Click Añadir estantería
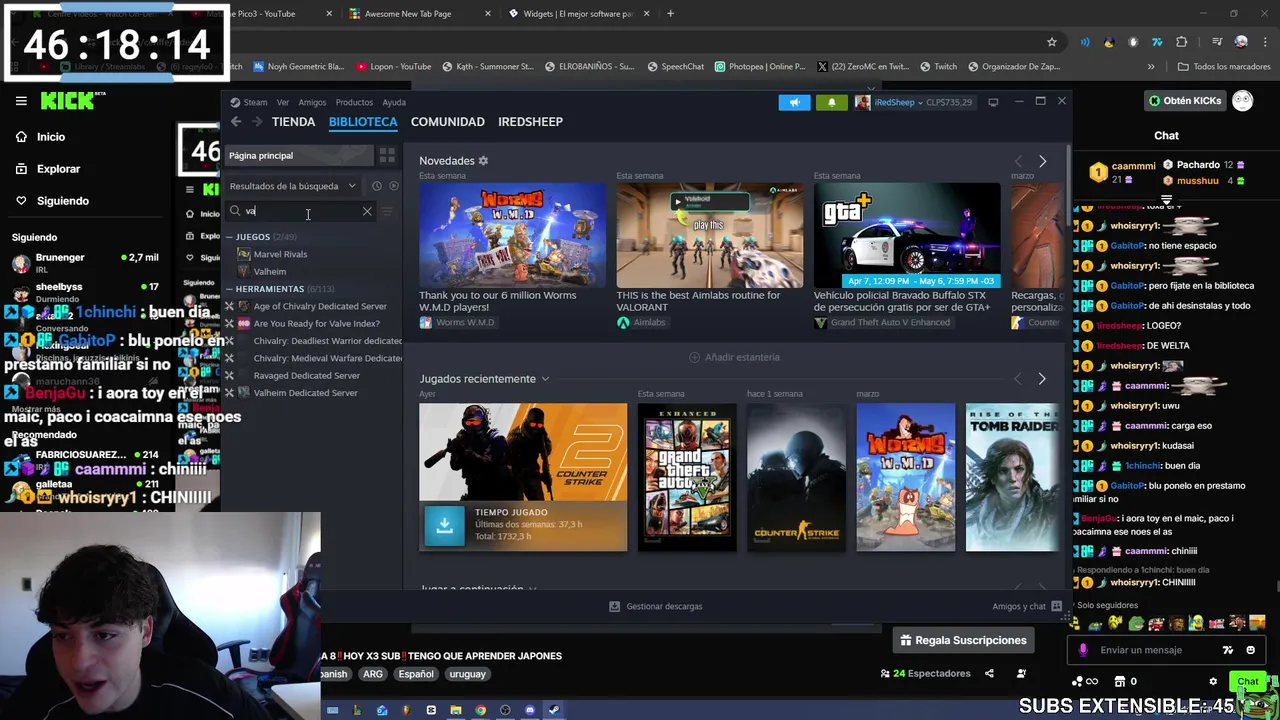The width and height of the screenshot is (1280, 720). pyautogui.click(x=734, y=357)
